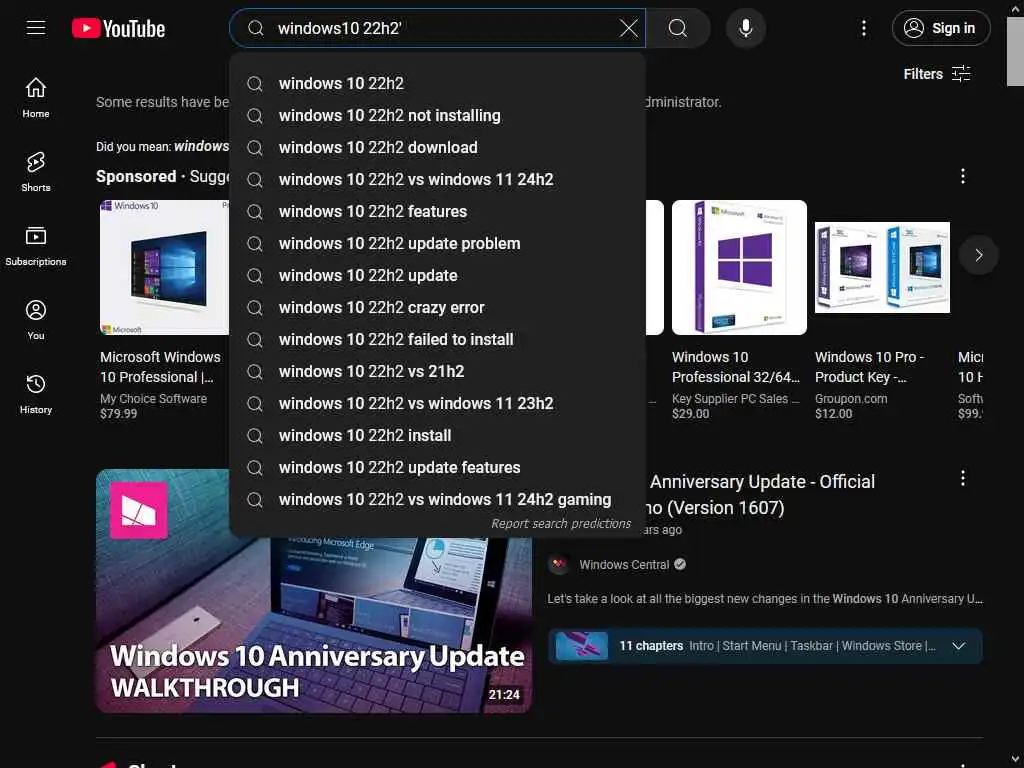Click the "Did you mean" suggested query
Viewport: 1024px width, 768px height.
(201, 146)
